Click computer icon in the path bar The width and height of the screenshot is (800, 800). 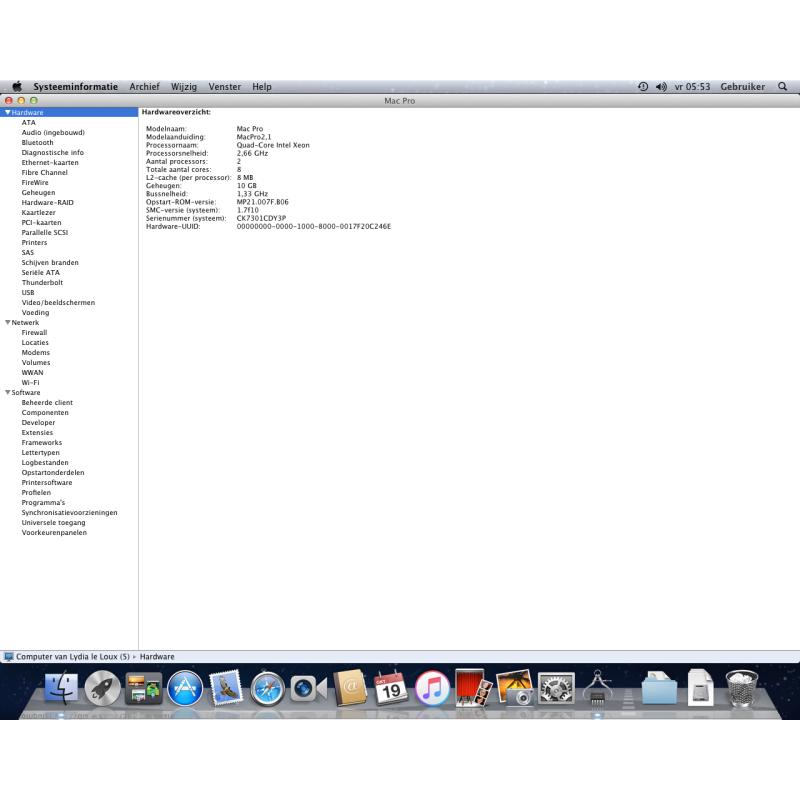click(9, 657)
